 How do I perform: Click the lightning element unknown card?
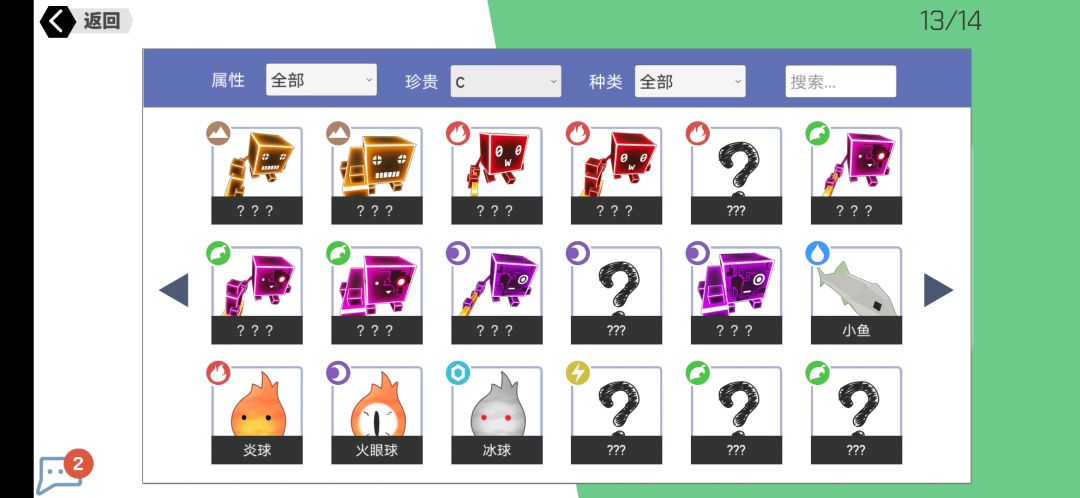click(x=616, y=415)
